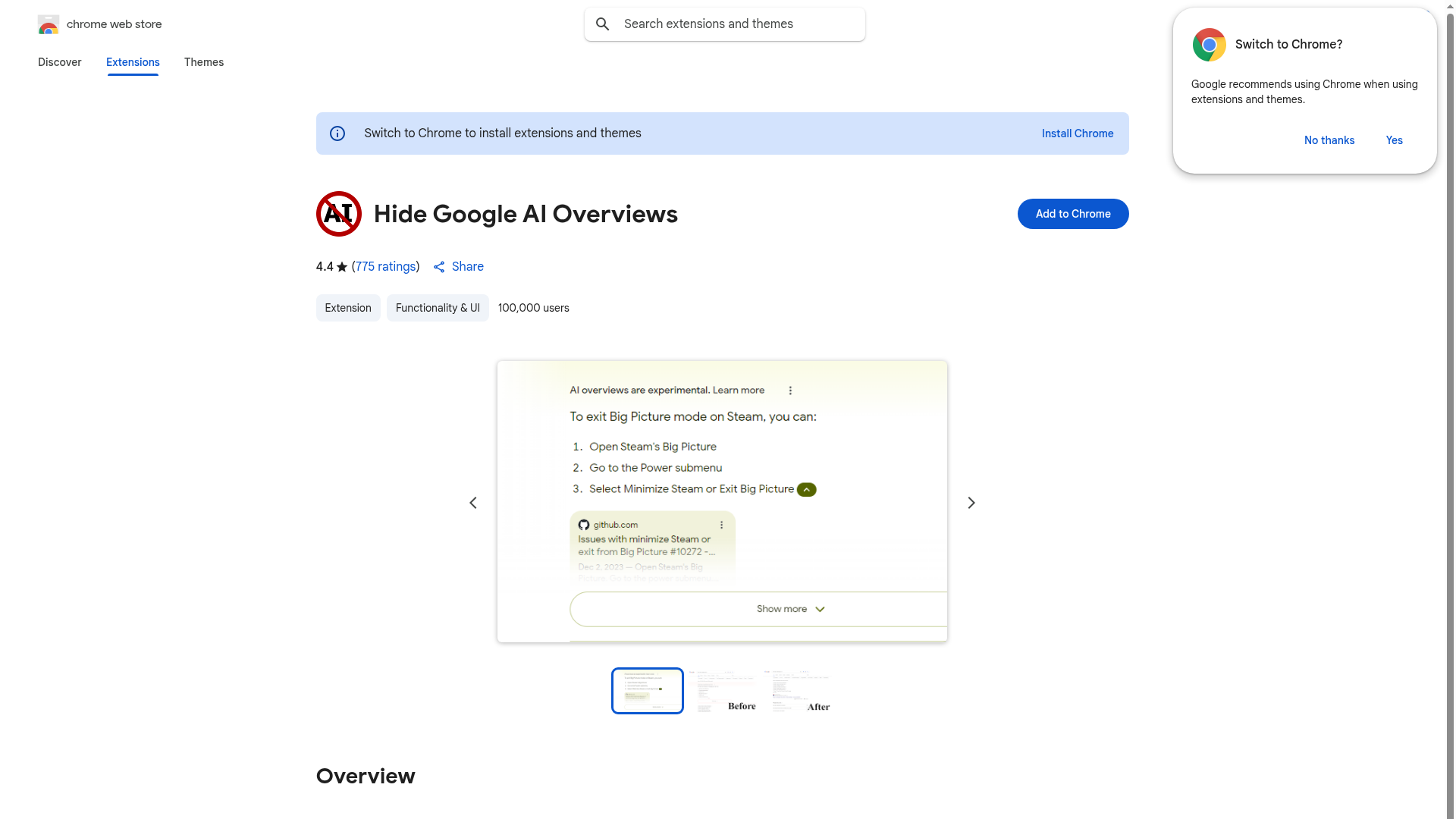Screen dimensions: 1456x819
Task: Select the first screenshot thumbnail
Action: [x=648, y=691]
